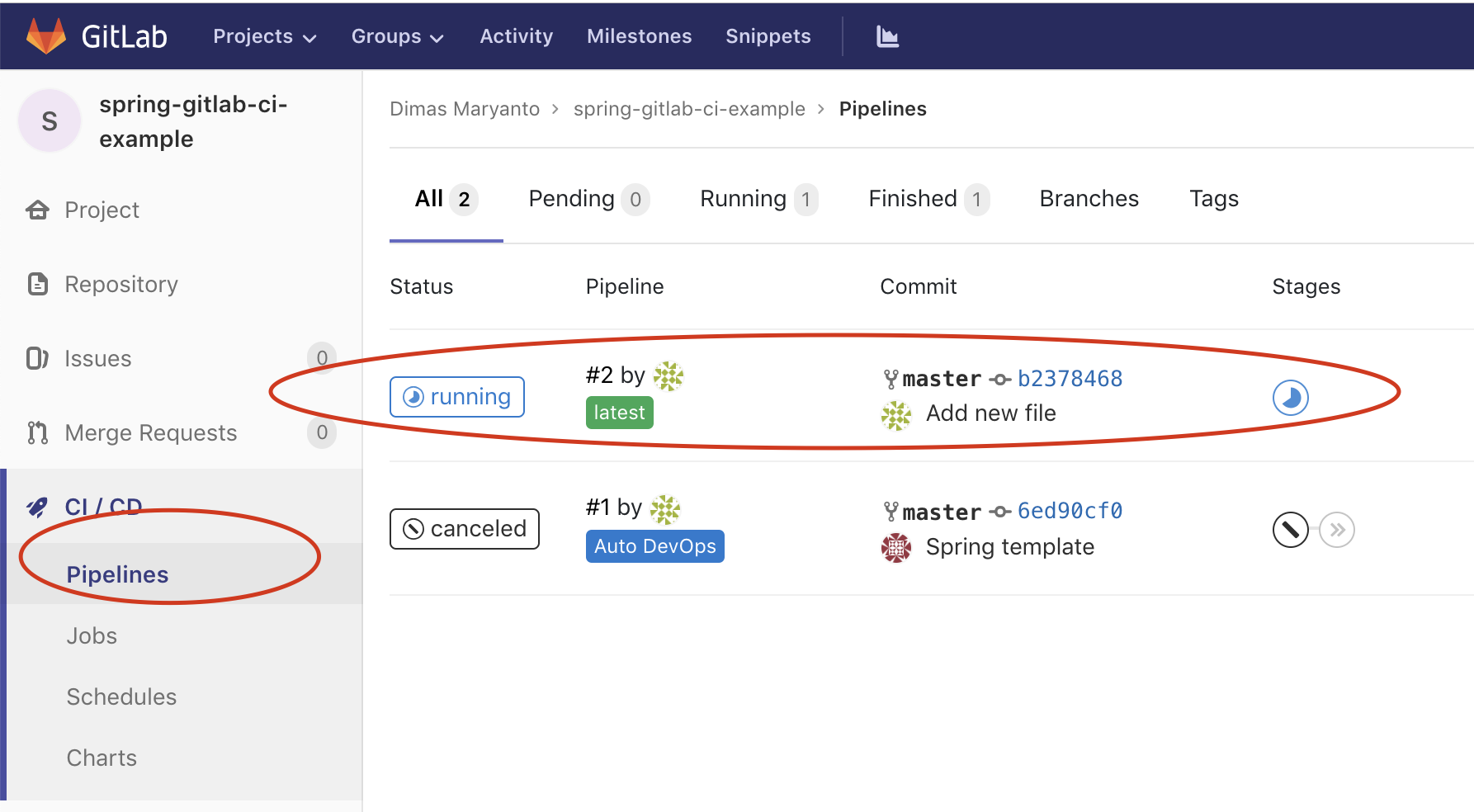Open Project in the sidebar
Viewport: 1474px width, 812px height.
pyautogui.click(x=102, y=210)
